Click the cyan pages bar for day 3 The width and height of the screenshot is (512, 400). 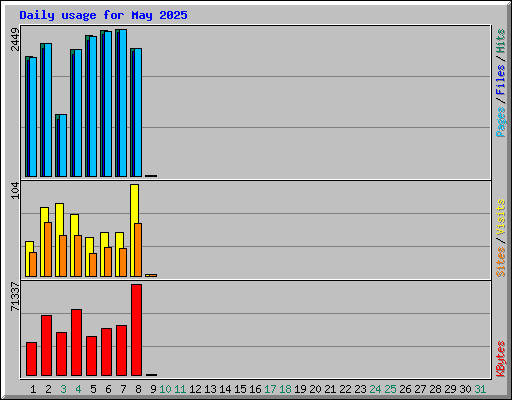63,146
